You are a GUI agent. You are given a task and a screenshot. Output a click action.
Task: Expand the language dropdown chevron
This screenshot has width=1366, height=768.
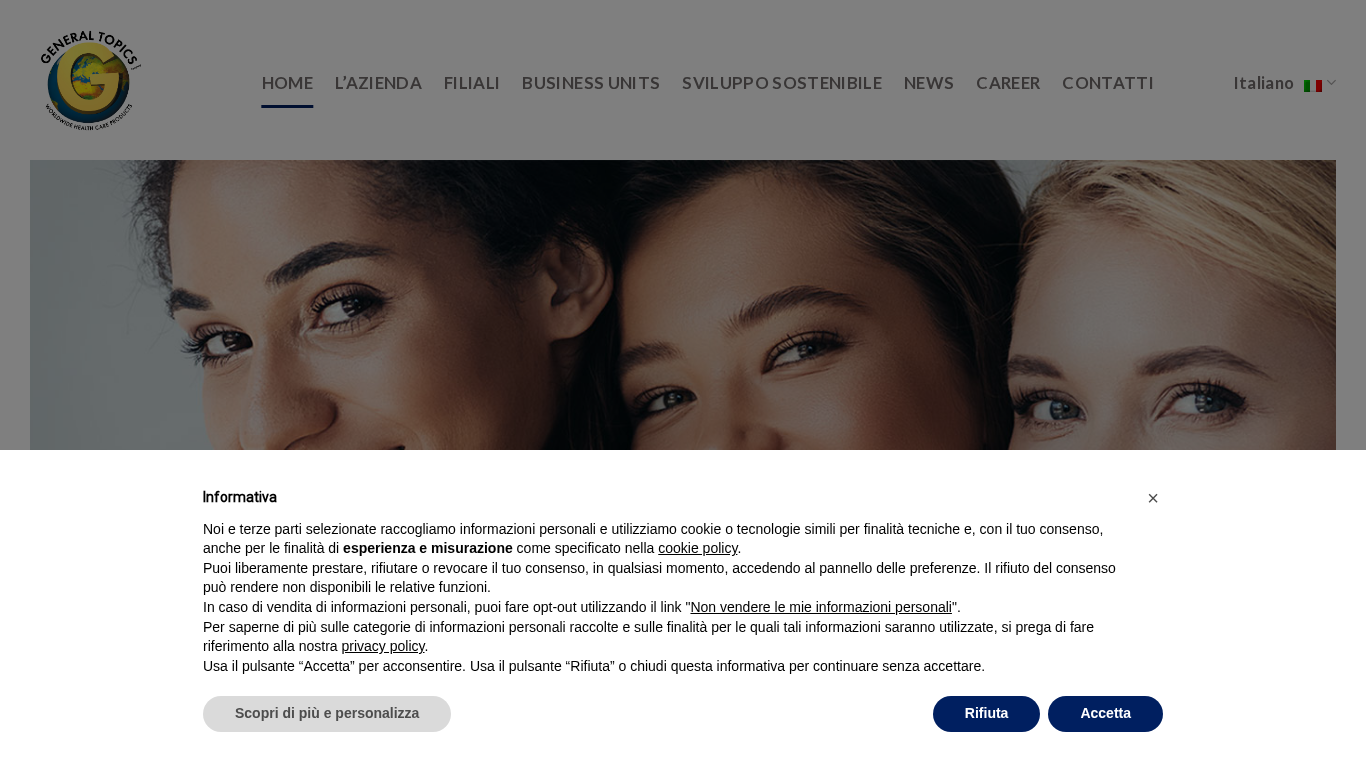point(1331,83)
